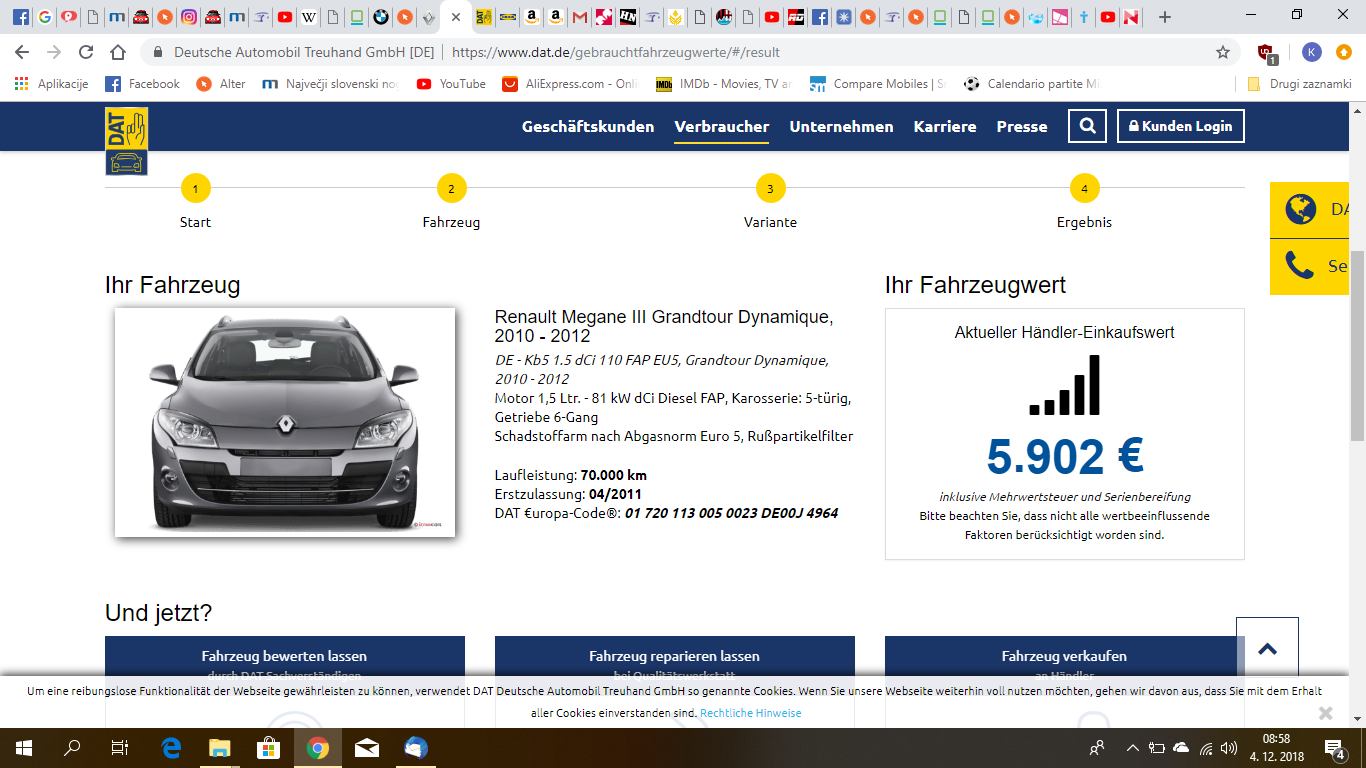Screen dimensions: 1366x768
Task: Bookmark this page with the star icon
Action: point(1223,52)
